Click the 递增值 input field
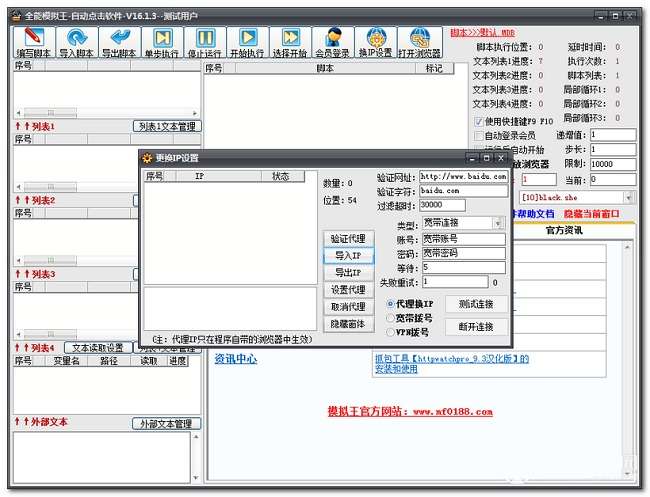This screenshot has height=497, width=650. pos(613,135)
